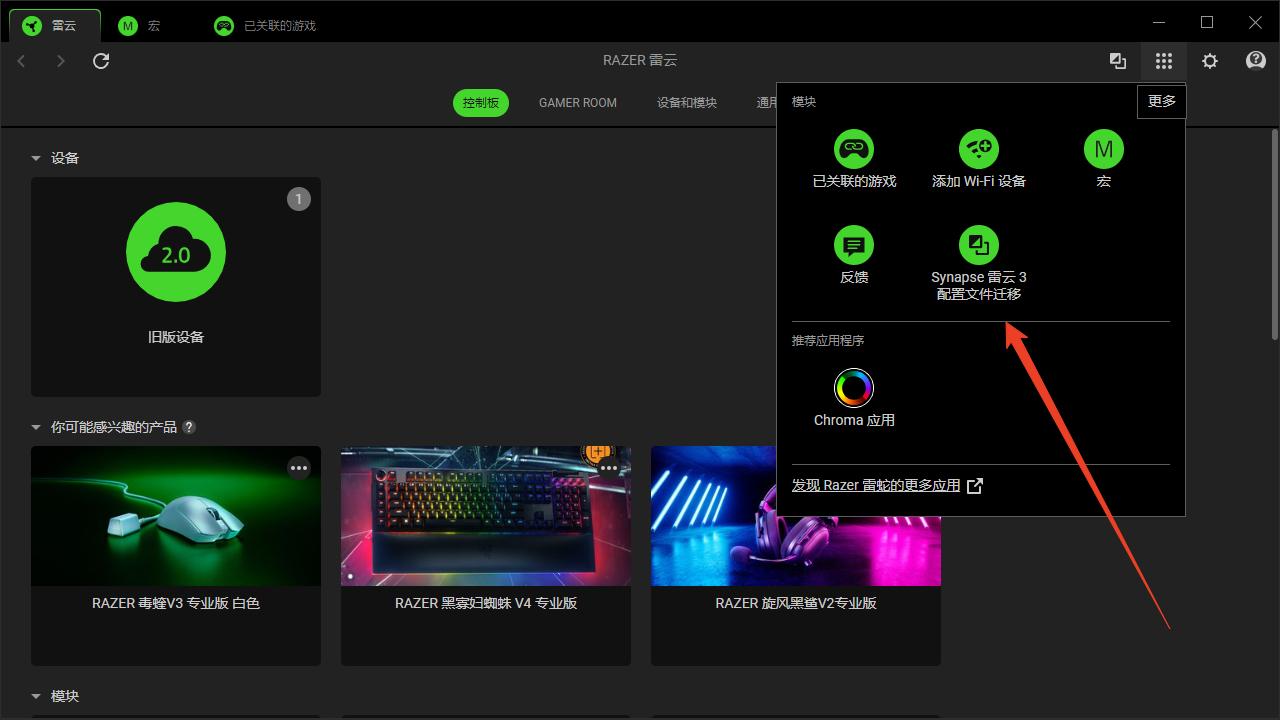Screen dimensions: 1280x720
Task: Open options menu on 毒蝰V3 product card
Action: 299,468
